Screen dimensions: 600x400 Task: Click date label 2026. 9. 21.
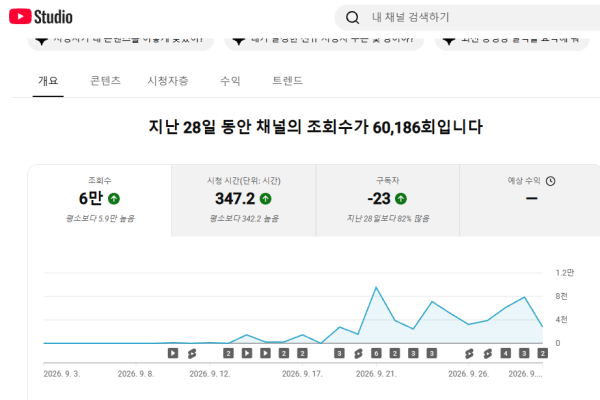pyautogui.click(x=376, y=374)
